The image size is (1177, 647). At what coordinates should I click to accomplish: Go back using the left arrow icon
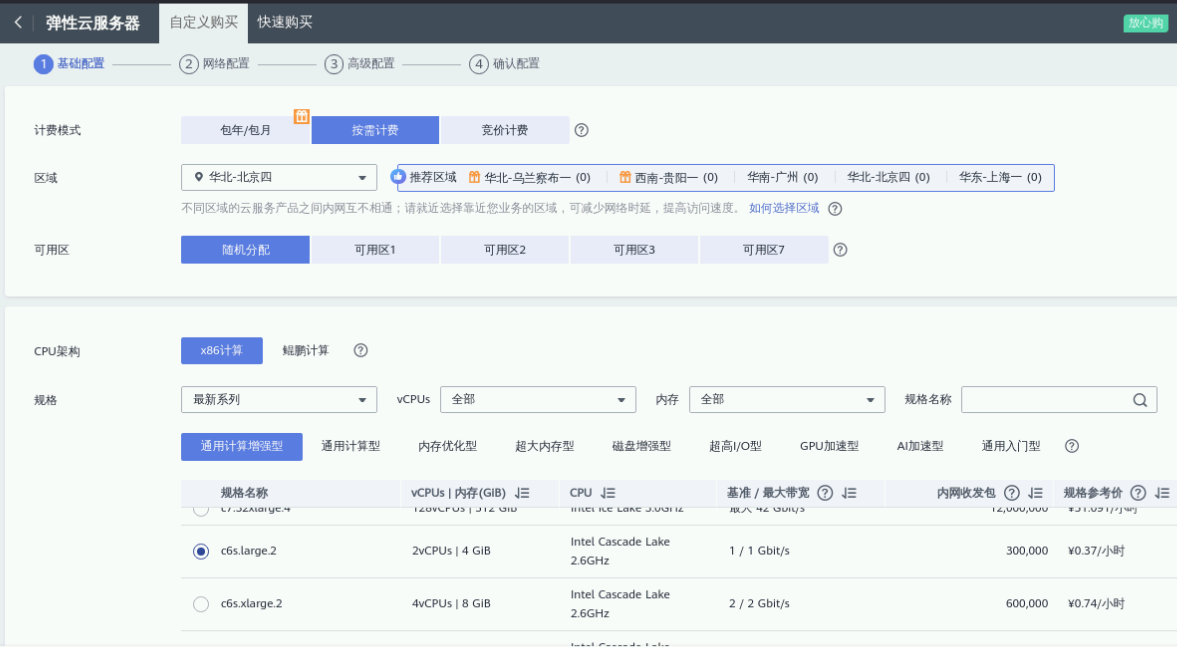tap(18, 23)
